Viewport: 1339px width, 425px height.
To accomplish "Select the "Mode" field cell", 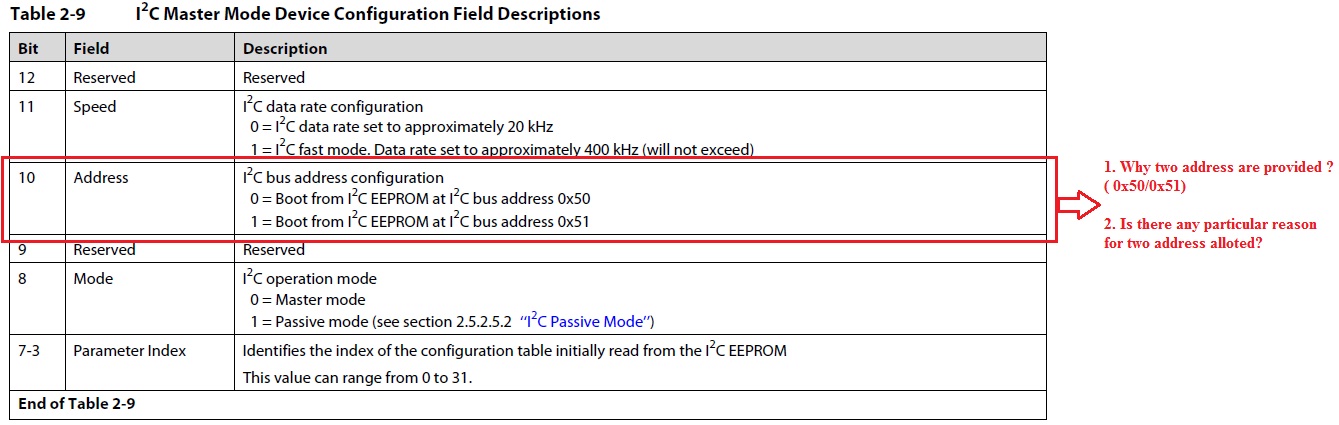I will [x=93, y=279].
